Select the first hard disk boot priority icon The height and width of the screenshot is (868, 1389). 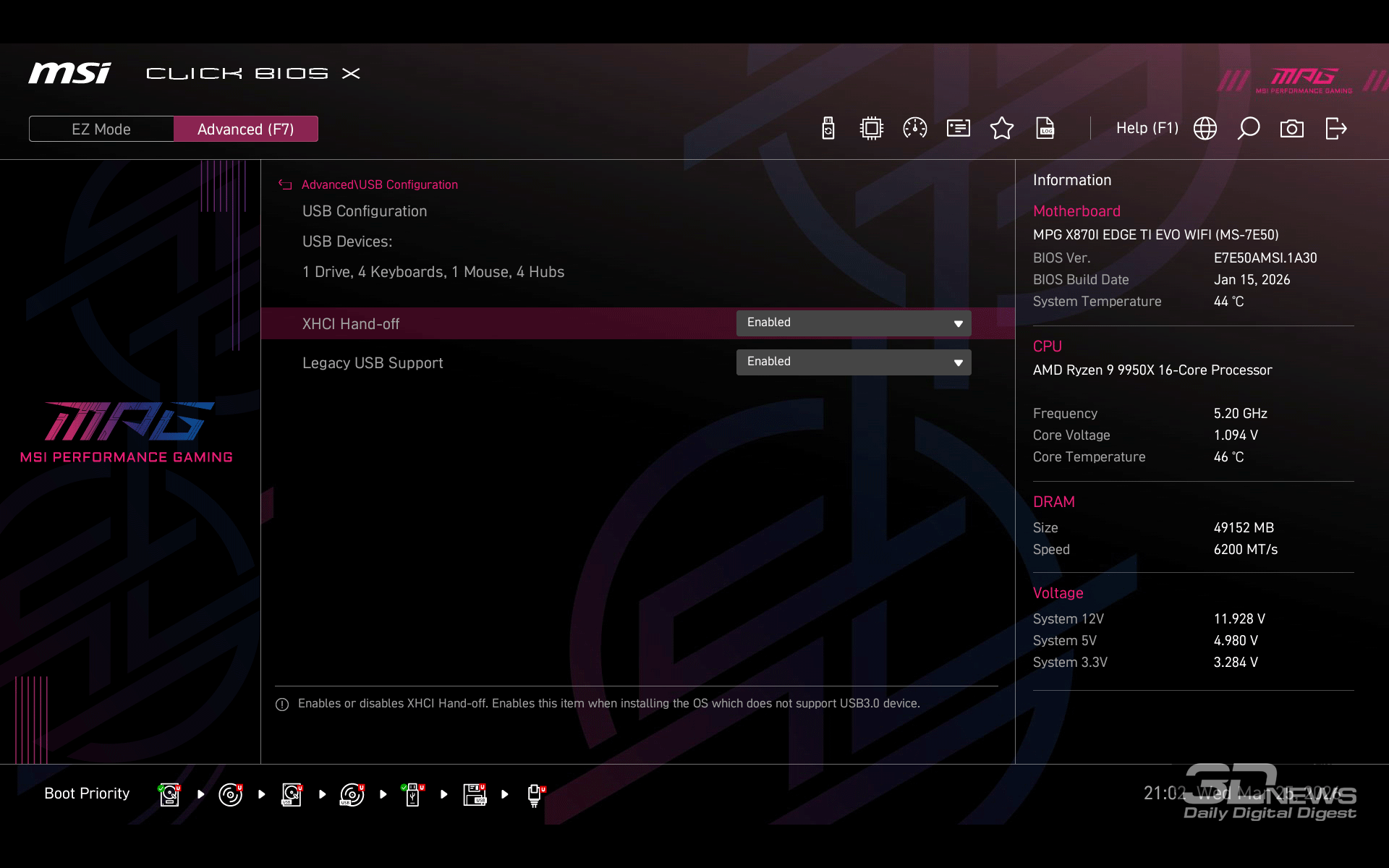pos(169,794)
